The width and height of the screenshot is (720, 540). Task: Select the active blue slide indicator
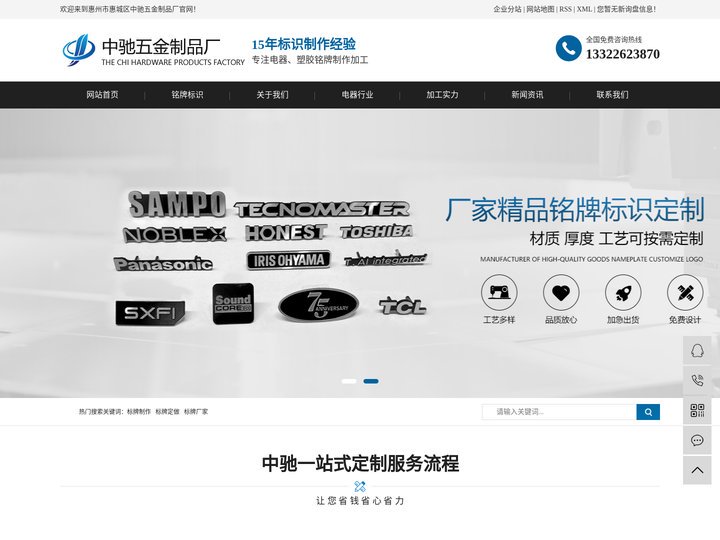tap(371, 381)
